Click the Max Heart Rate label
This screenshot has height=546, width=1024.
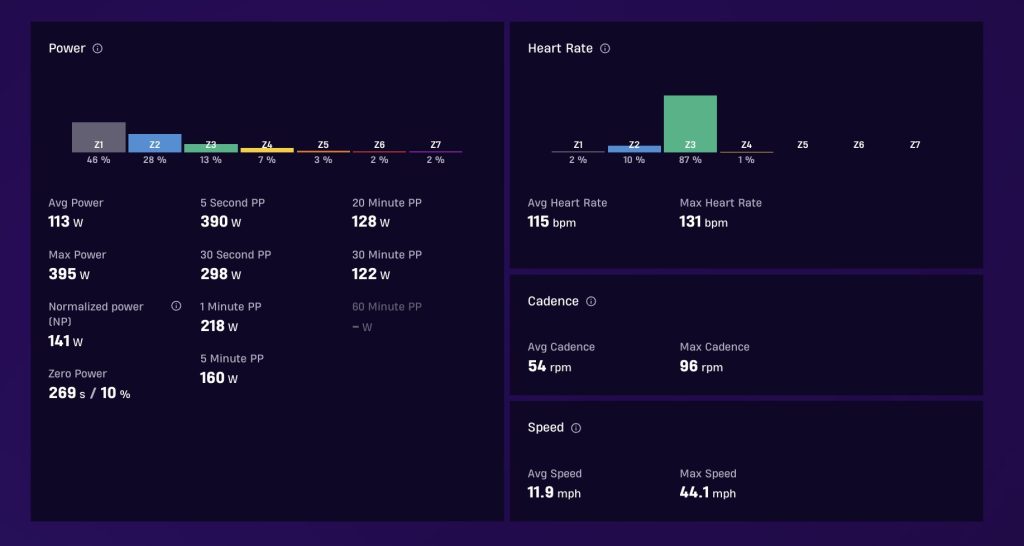pos(721,202)
